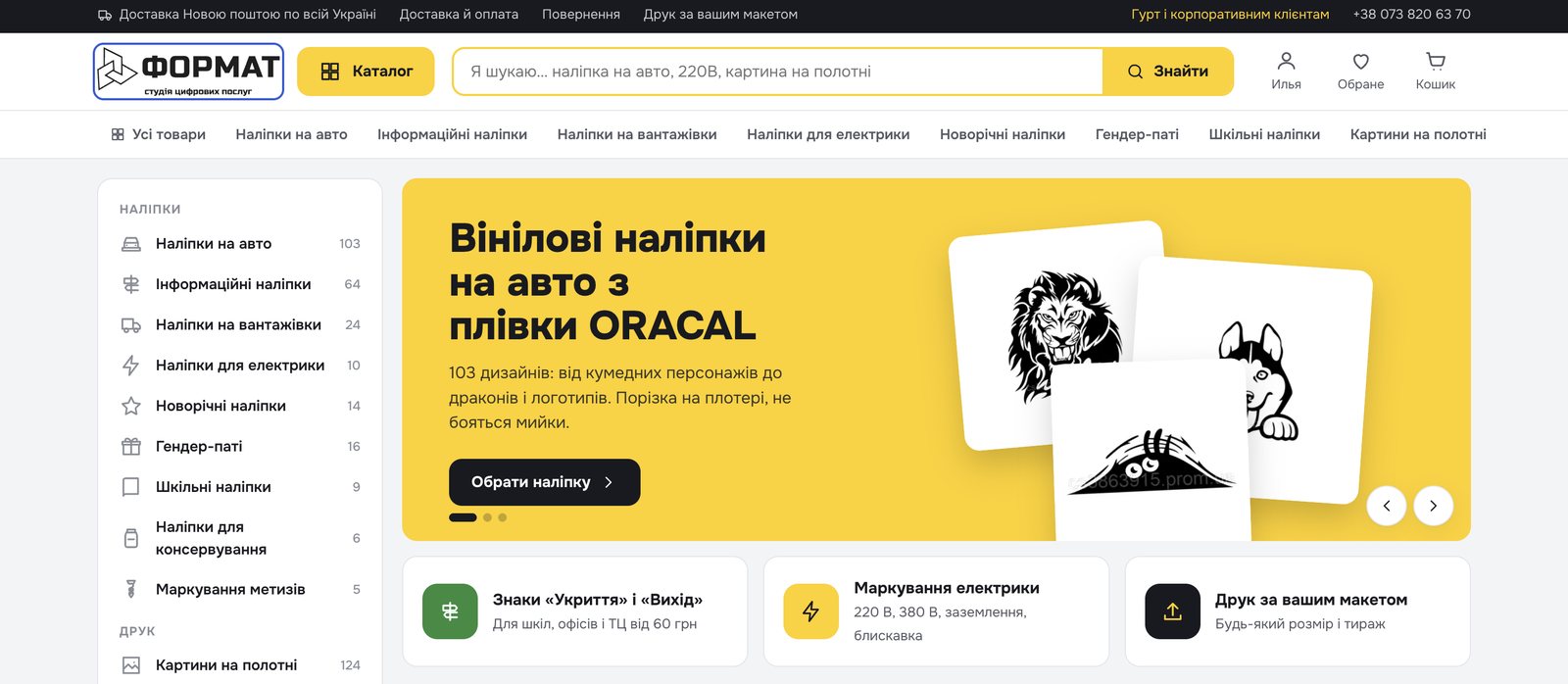Select the second banner pagination dot

tap(487, 517)
